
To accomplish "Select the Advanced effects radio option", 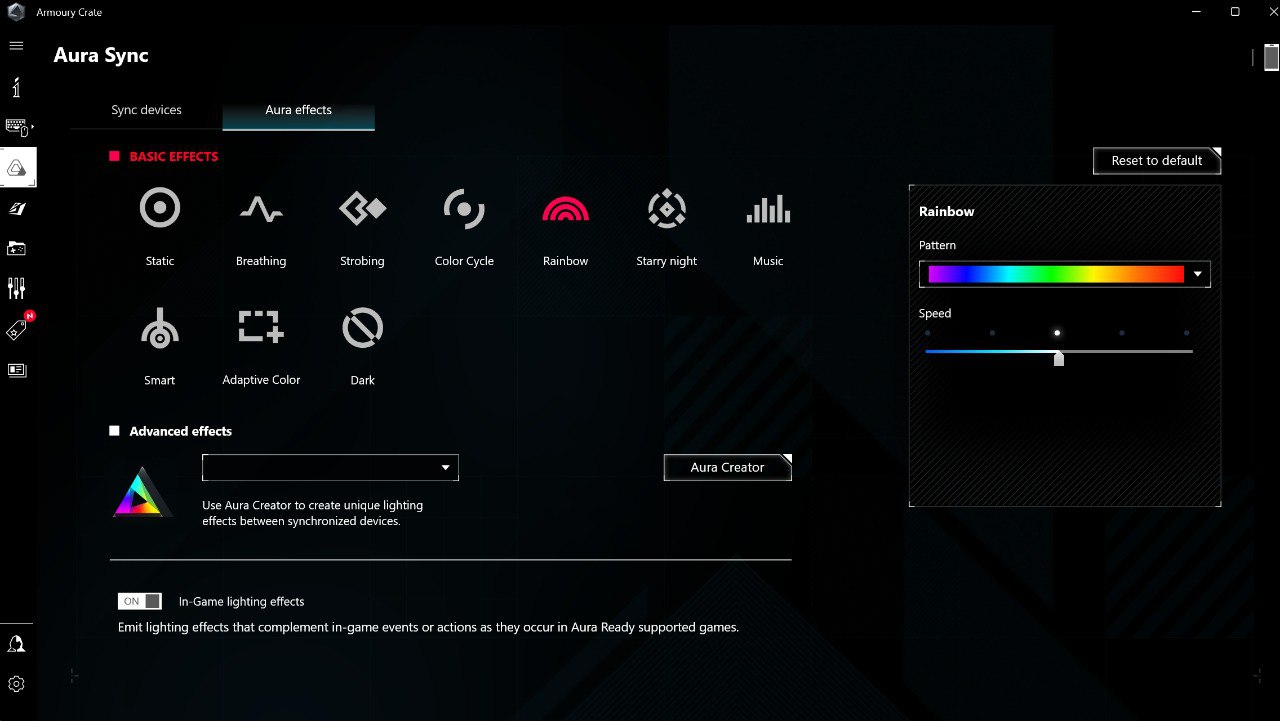I will (x=114, y=431).
